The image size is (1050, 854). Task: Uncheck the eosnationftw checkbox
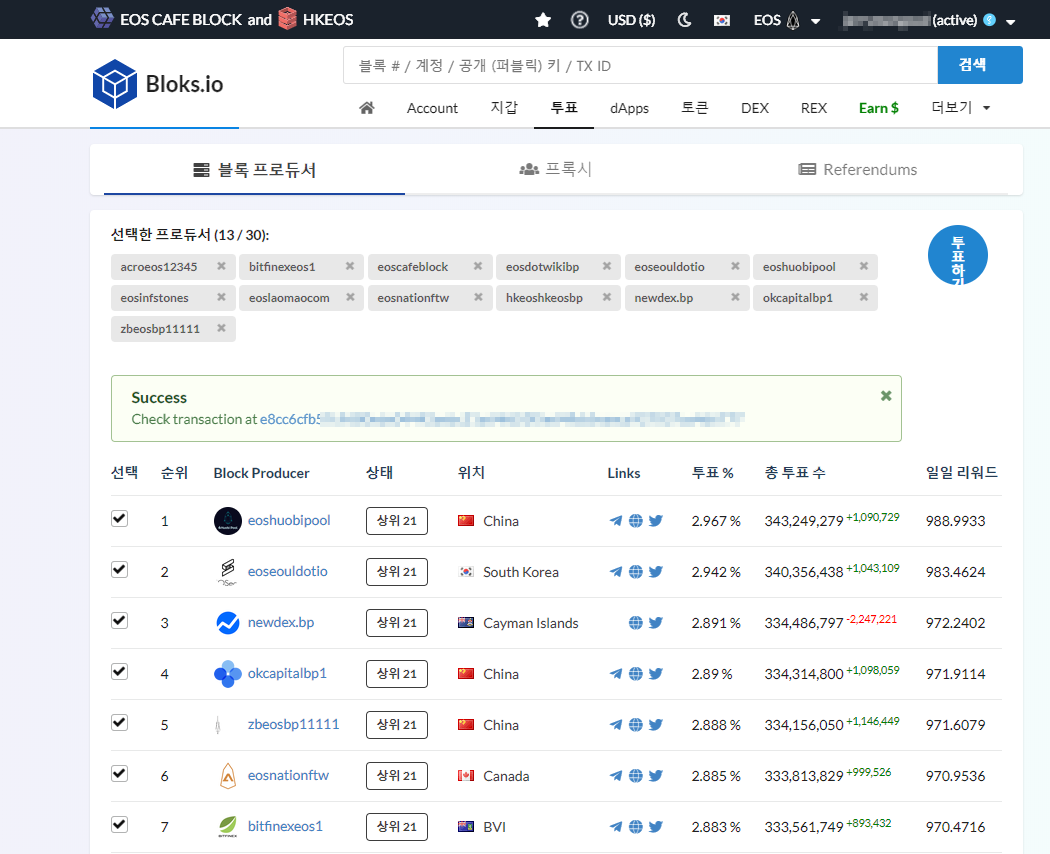(x=119, y=773)
